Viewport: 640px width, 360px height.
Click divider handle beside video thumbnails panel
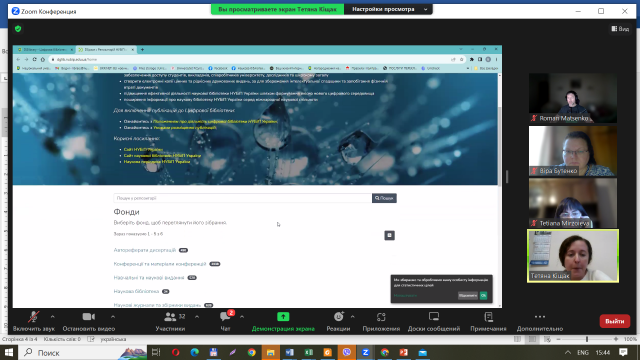tap(507, 177)
